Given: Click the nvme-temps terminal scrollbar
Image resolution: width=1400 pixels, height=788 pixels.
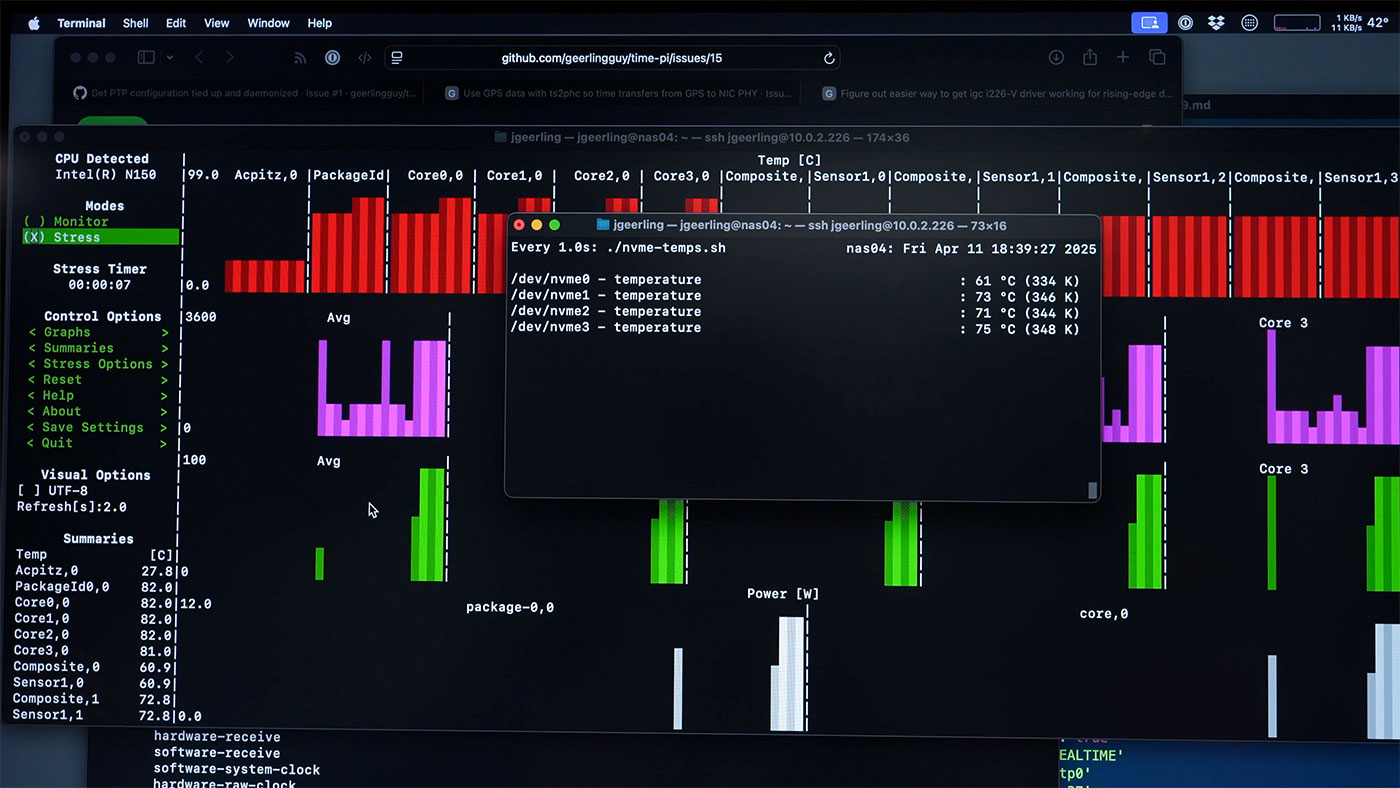Looking at the screenshot, I should click(1093, 489).
